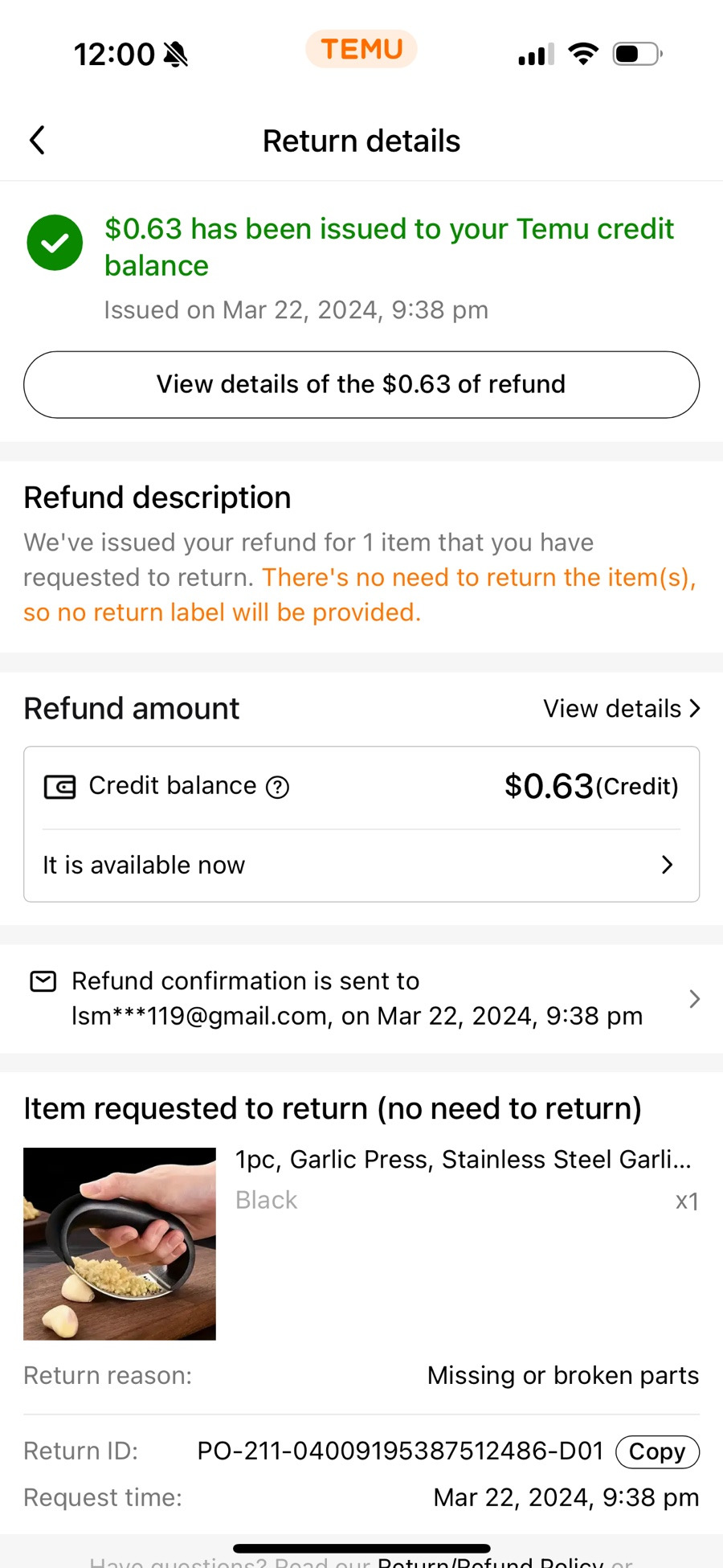This screenshot has height=1568, width=723.
Task: Copy the Return ID
Action: click(x=657, y=1451)
